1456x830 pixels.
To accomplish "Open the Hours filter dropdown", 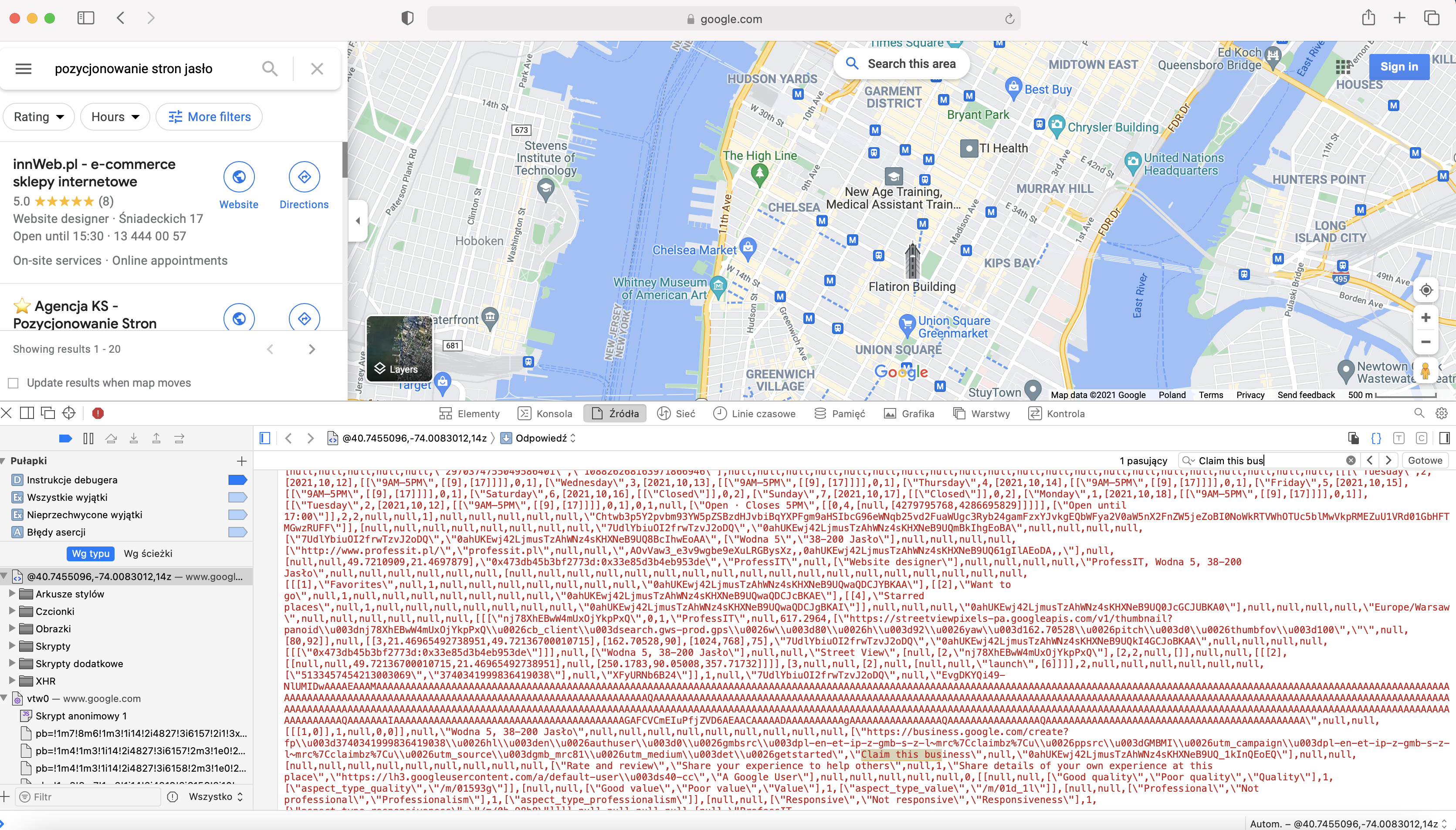I will [x=115, y=117].
